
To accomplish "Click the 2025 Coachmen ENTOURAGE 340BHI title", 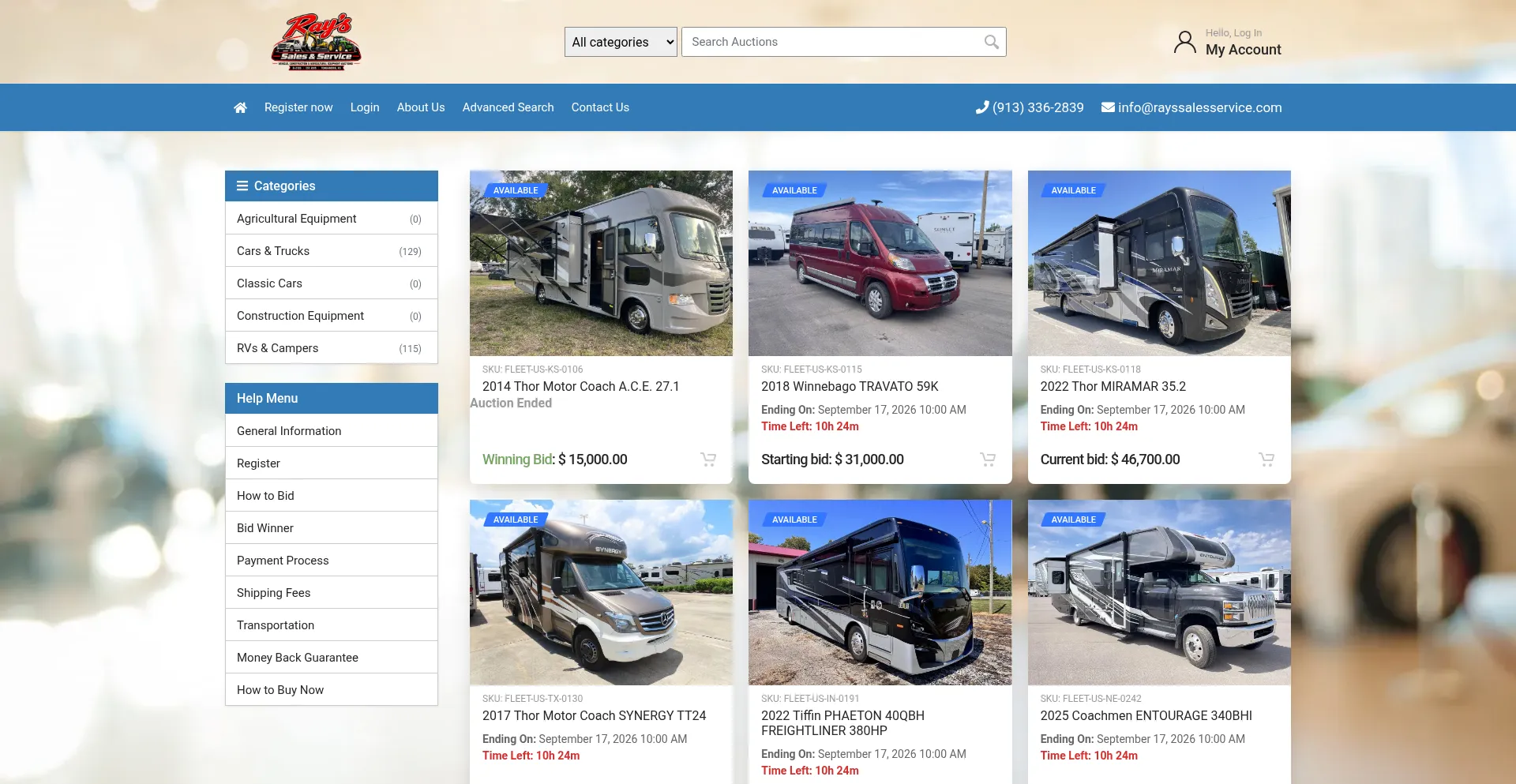I will (x=1146, y=716).
